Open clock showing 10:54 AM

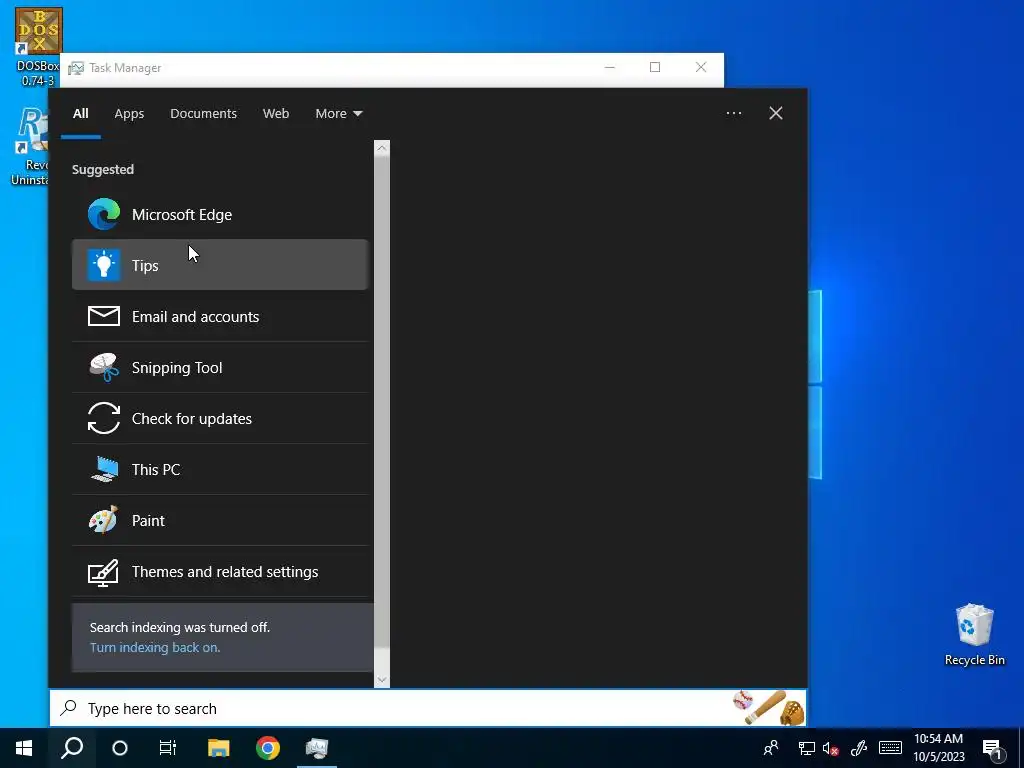coord(938,748)
